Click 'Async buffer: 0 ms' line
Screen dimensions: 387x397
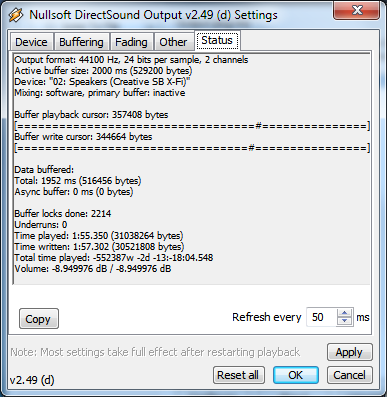point(74,192)
